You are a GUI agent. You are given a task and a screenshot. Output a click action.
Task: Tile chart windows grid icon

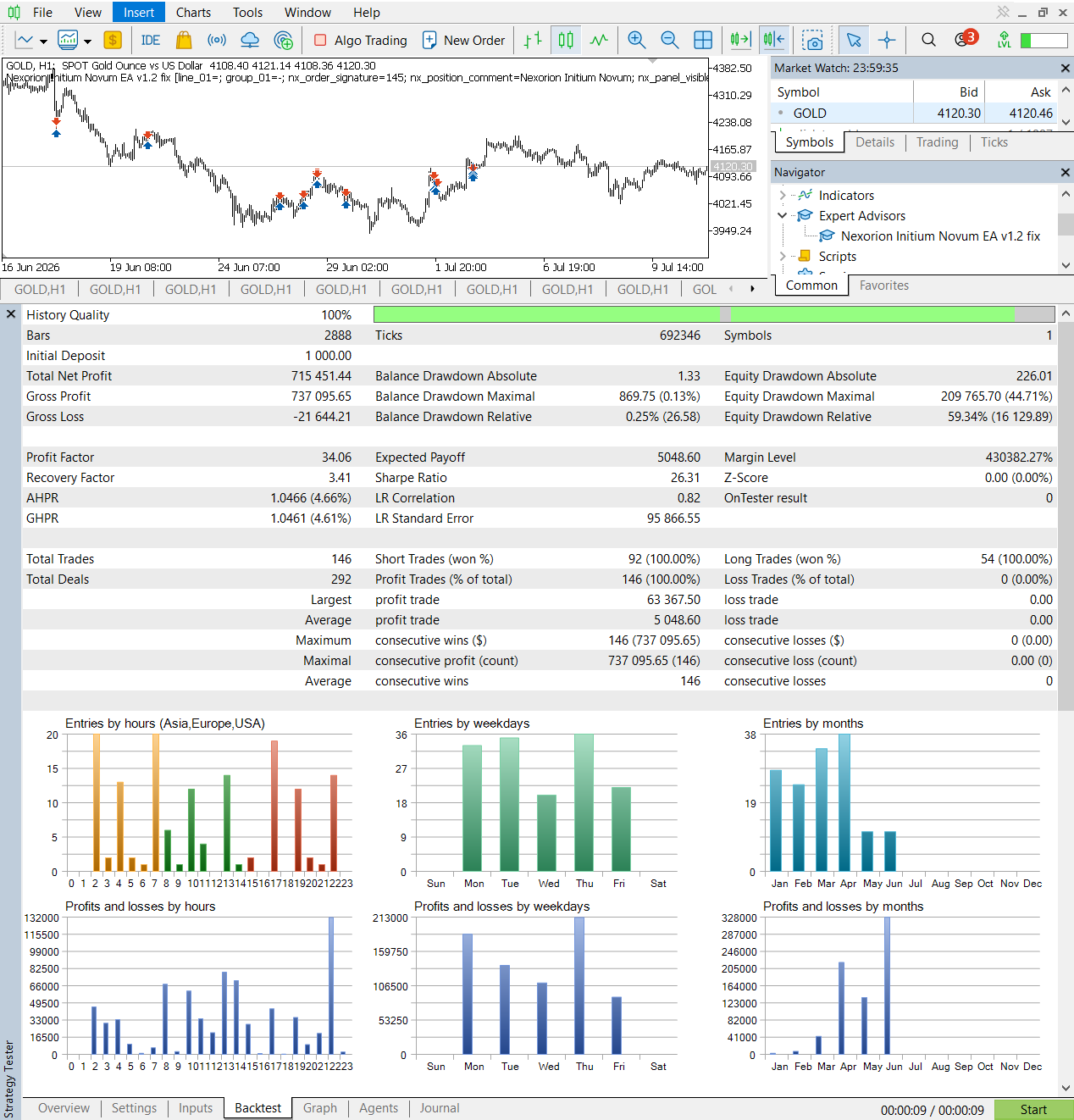(703, 40)
